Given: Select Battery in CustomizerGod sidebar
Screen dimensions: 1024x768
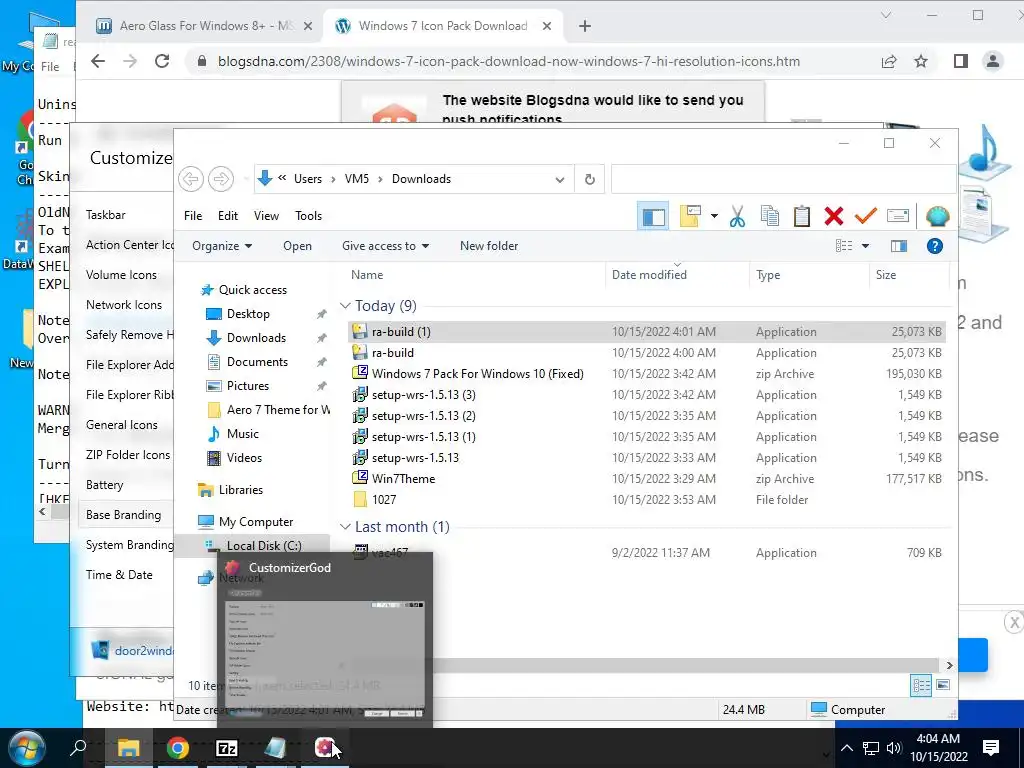Looking at the screenshot, I should (104, 485).
